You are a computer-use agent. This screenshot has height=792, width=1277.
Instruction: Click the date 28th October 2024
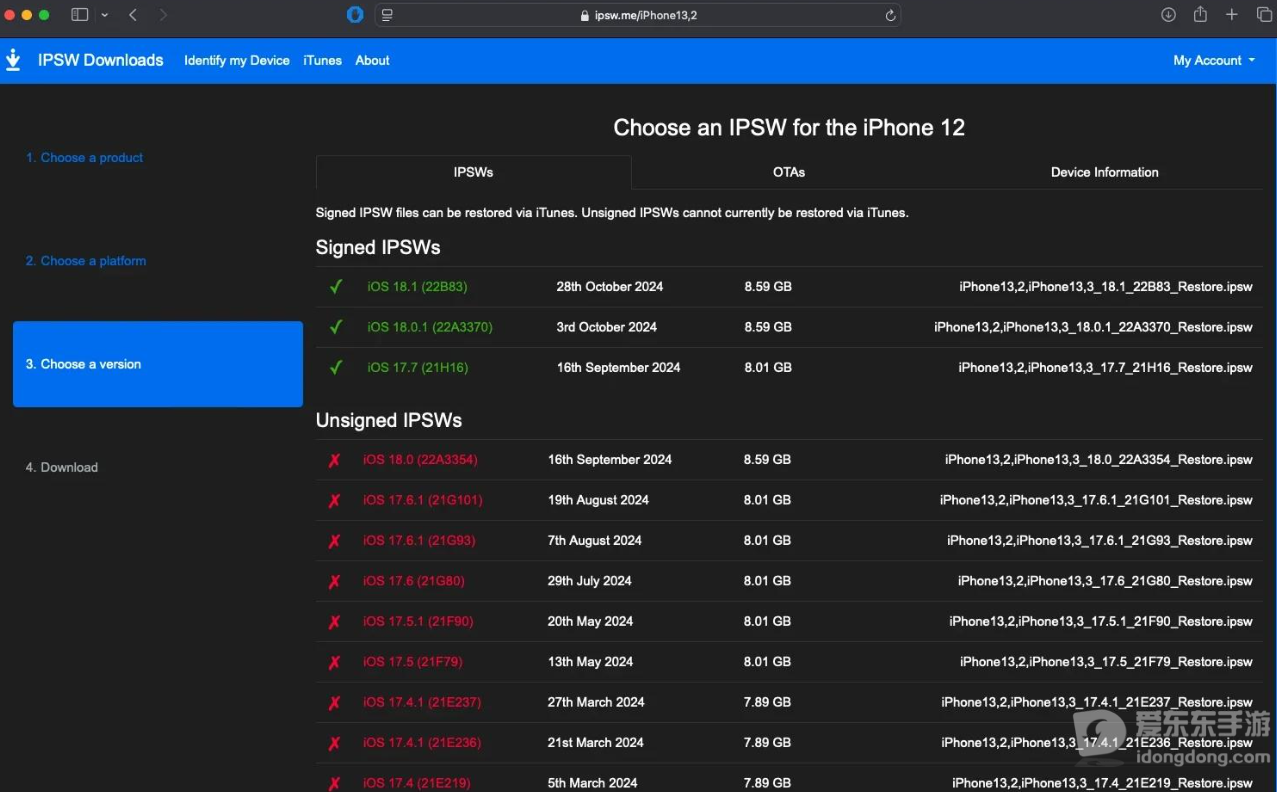(610, 287)
